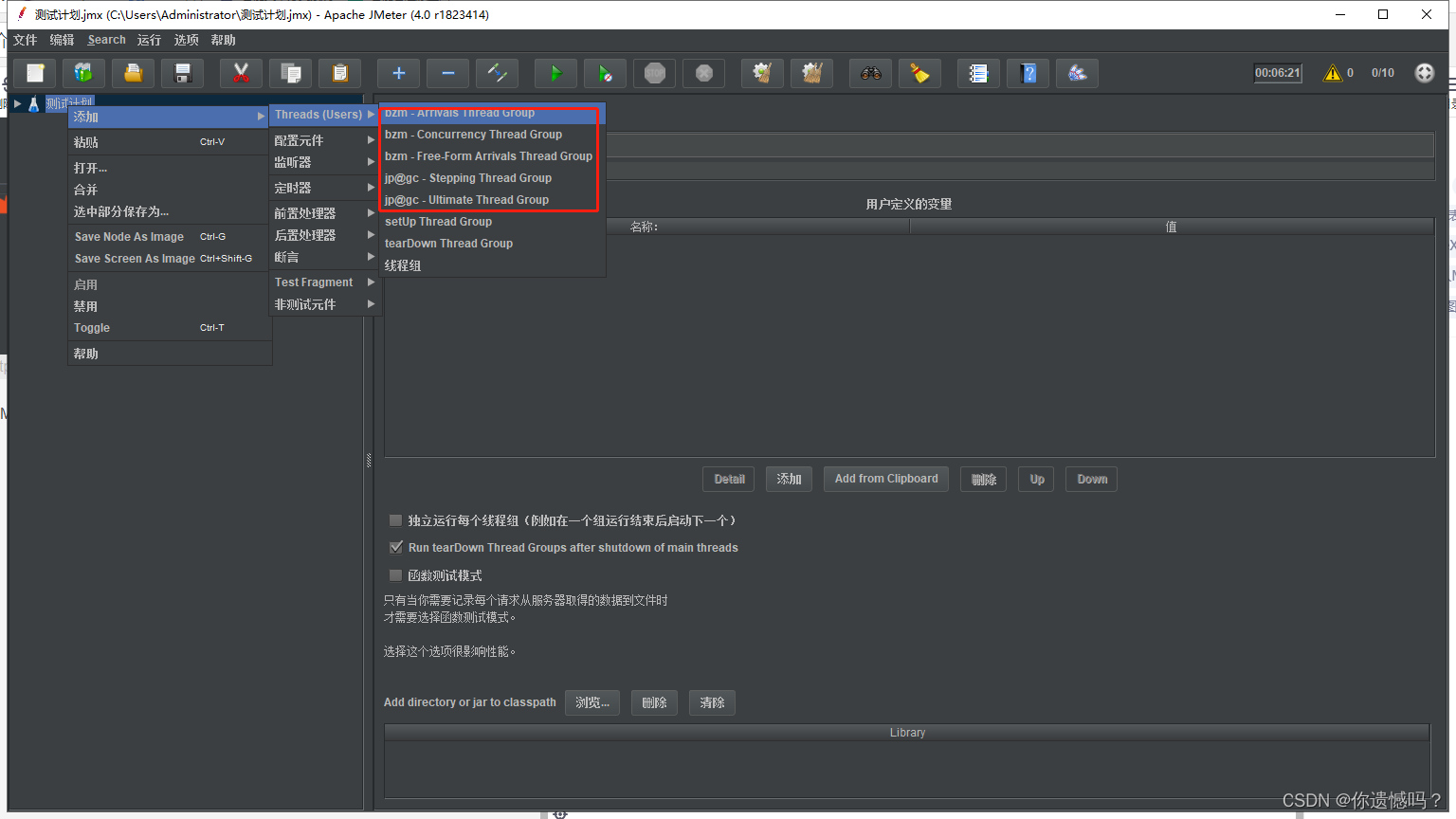Choose tearDown Thread Group

pyautogui.click(x=492, y=244)
